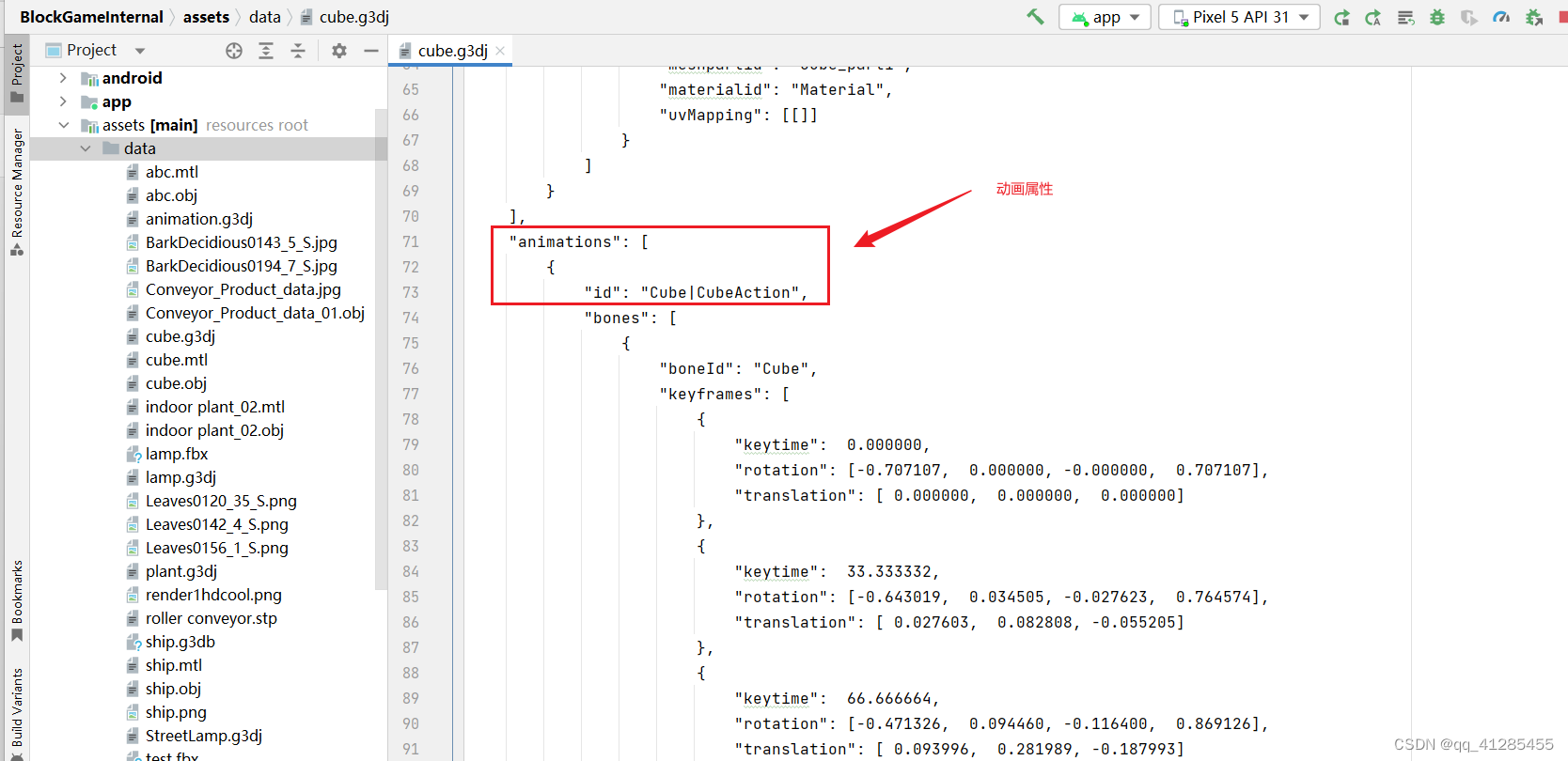Open the Build Variants side tab
The image size is (1568, 761).
tap(17, 712)
